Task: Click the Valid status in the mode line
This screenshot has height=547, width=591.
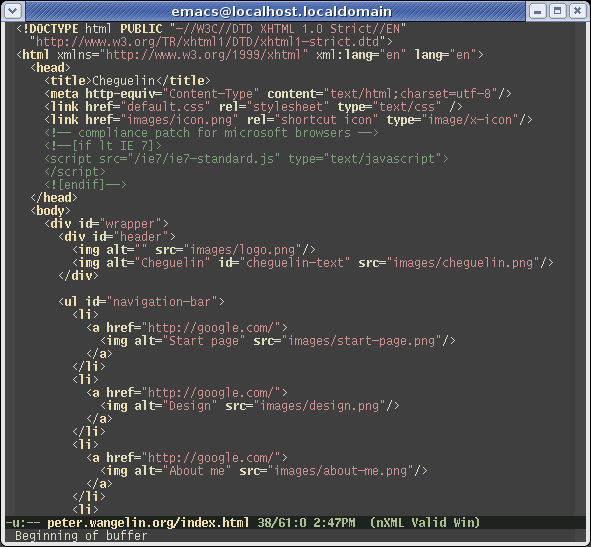Action: pos(429,522)
